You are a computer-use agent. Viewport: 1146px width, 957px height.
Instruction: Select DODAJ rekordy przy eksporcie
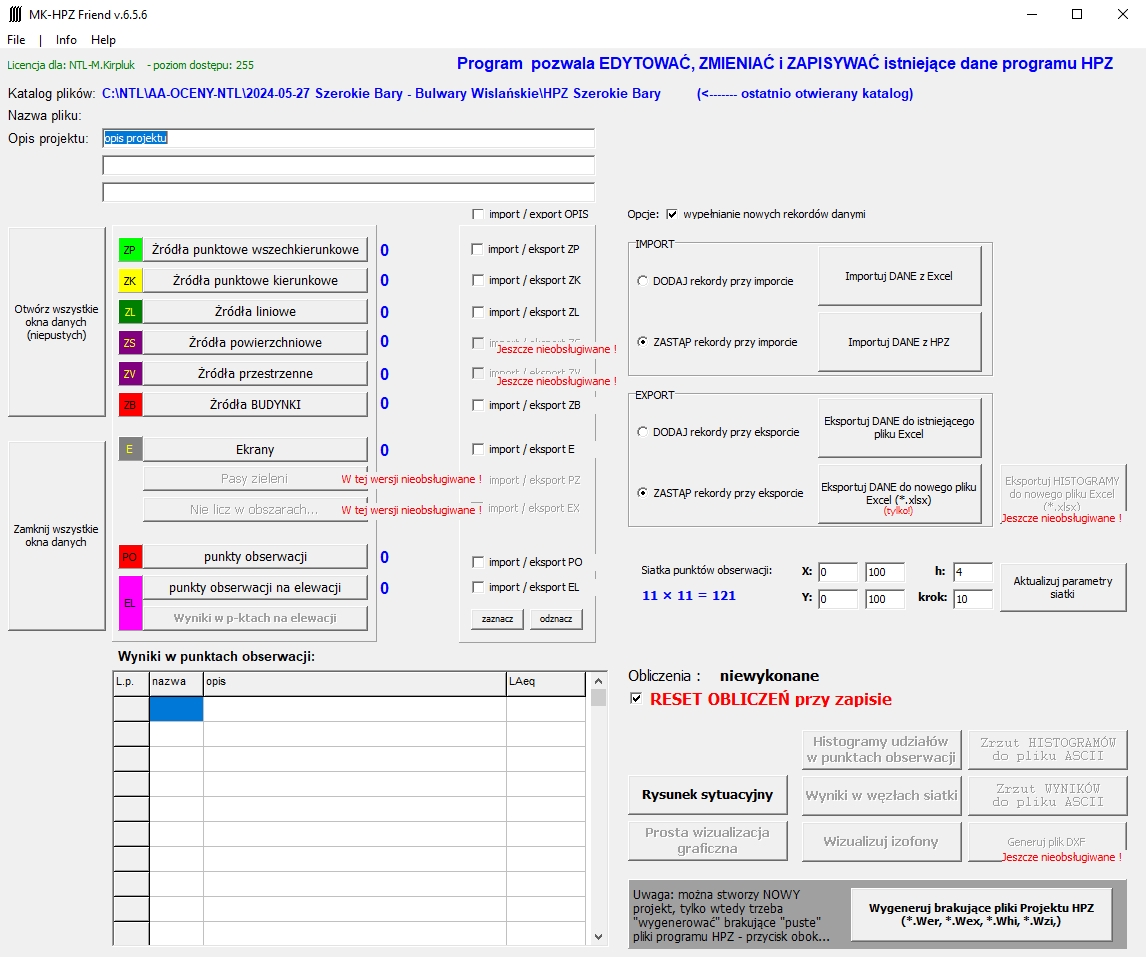click(642, 432)
